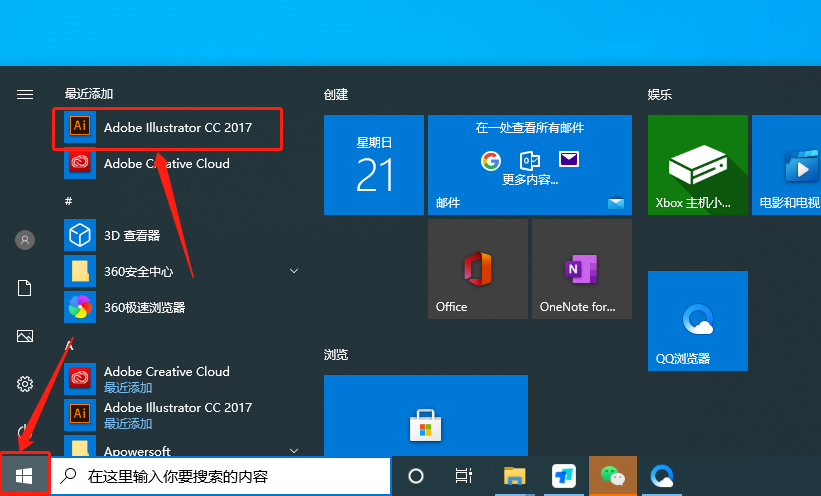This screenshot has width=821, height=496.
Task: Open the blue T app on taskbar
Action: (563, 476)
